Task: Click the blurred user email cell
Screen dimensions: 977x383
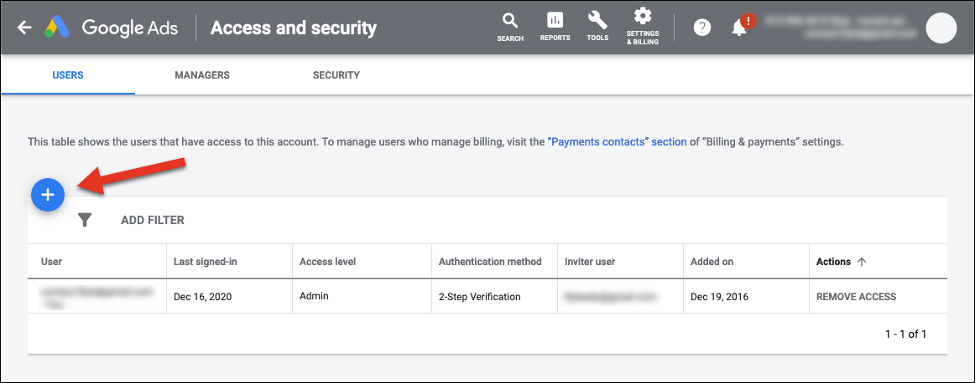Action: [x=97, y=296]
